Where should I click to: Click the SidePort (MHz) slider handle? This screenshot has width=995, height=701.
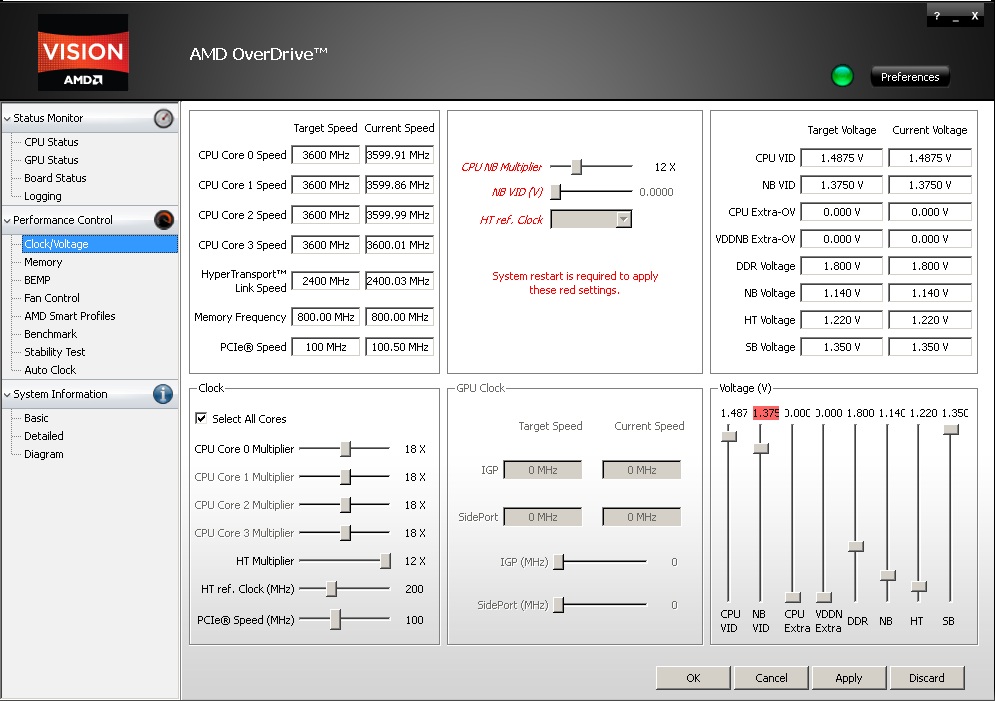click(558, 605)
